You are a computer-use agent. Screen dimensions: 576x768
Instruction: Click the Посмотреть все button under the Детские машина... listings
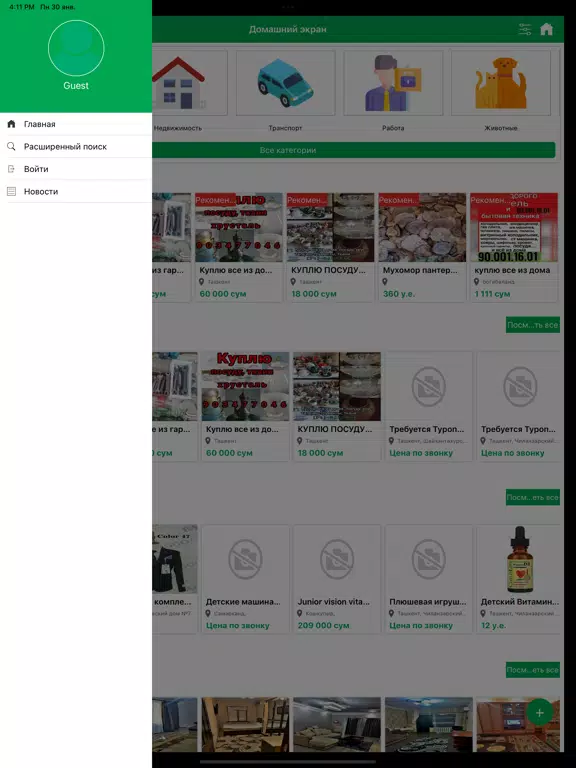(x=533, y=670)
